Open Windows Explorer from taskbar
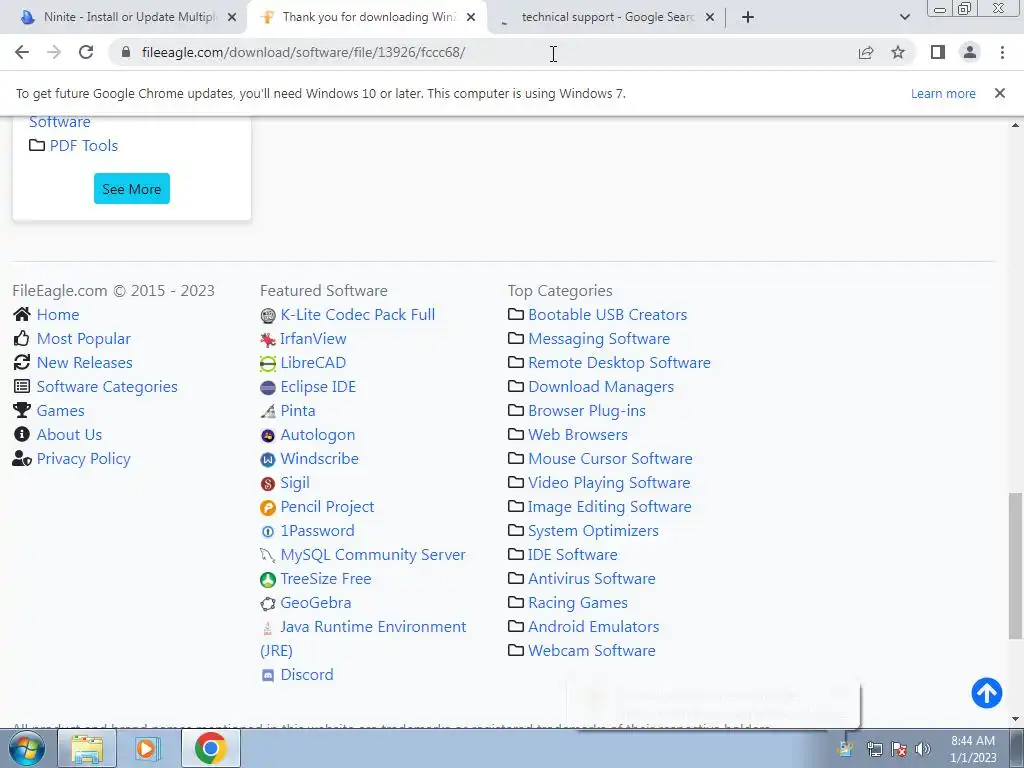The image size is (1024, 768). 87,748
